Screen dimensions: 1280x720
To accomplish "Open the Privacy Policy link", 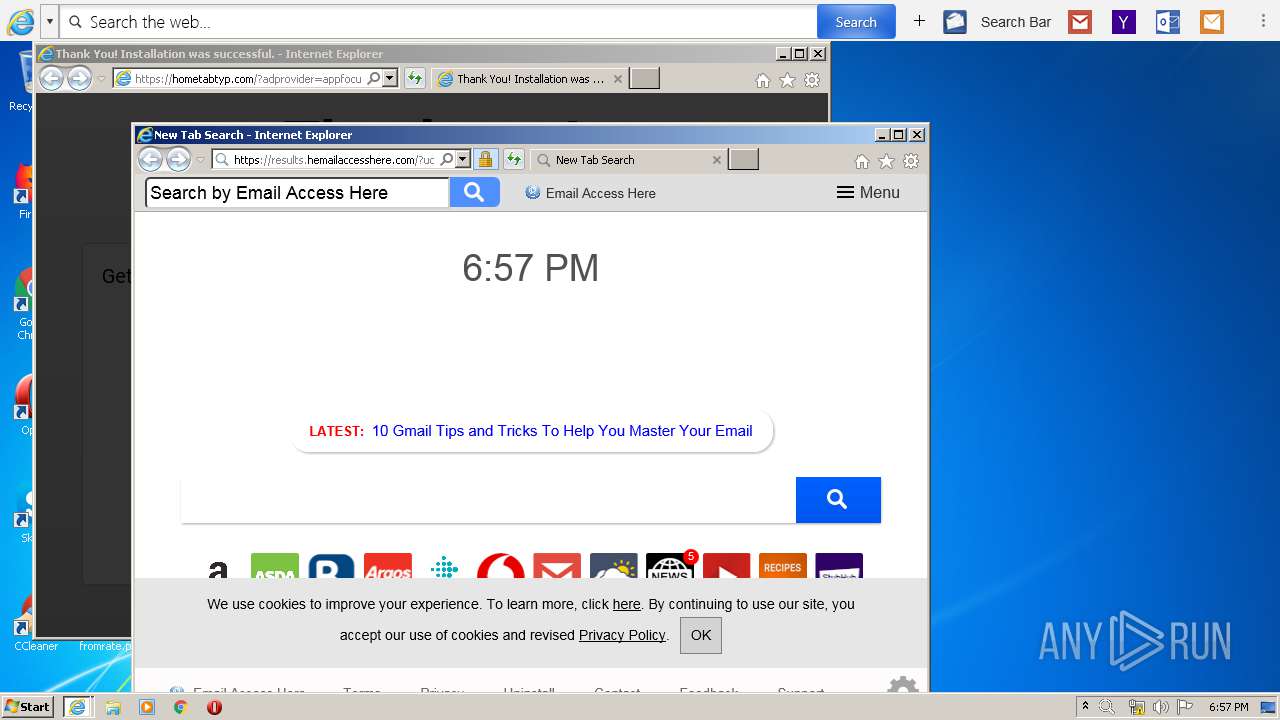I will point(622,635).
